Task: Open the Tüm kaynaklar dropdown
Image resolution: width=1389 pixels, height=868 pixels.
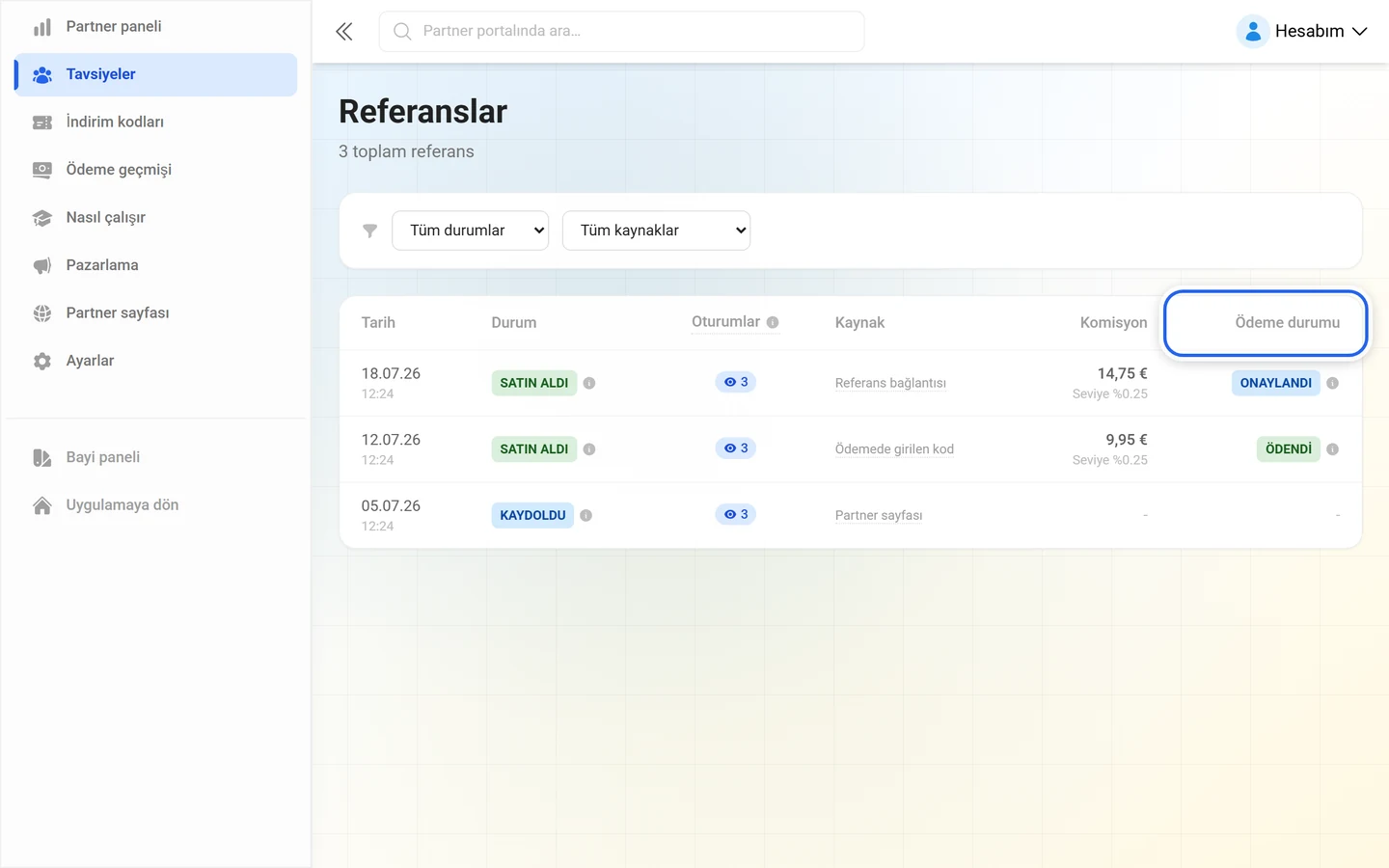Action: coord(657,231)
